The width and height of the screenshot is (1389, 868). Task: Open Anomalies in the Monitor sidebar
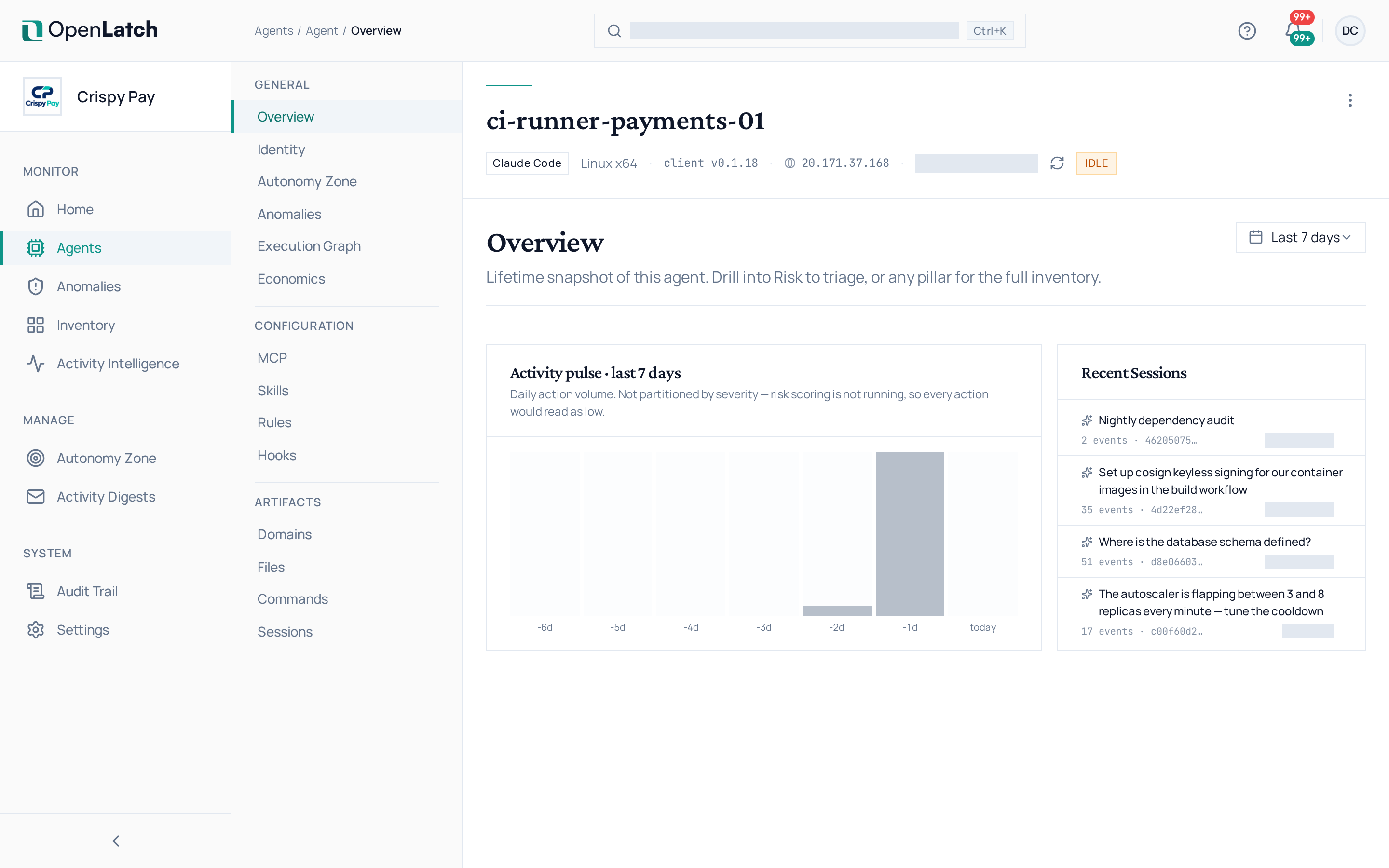coord(115,286)
